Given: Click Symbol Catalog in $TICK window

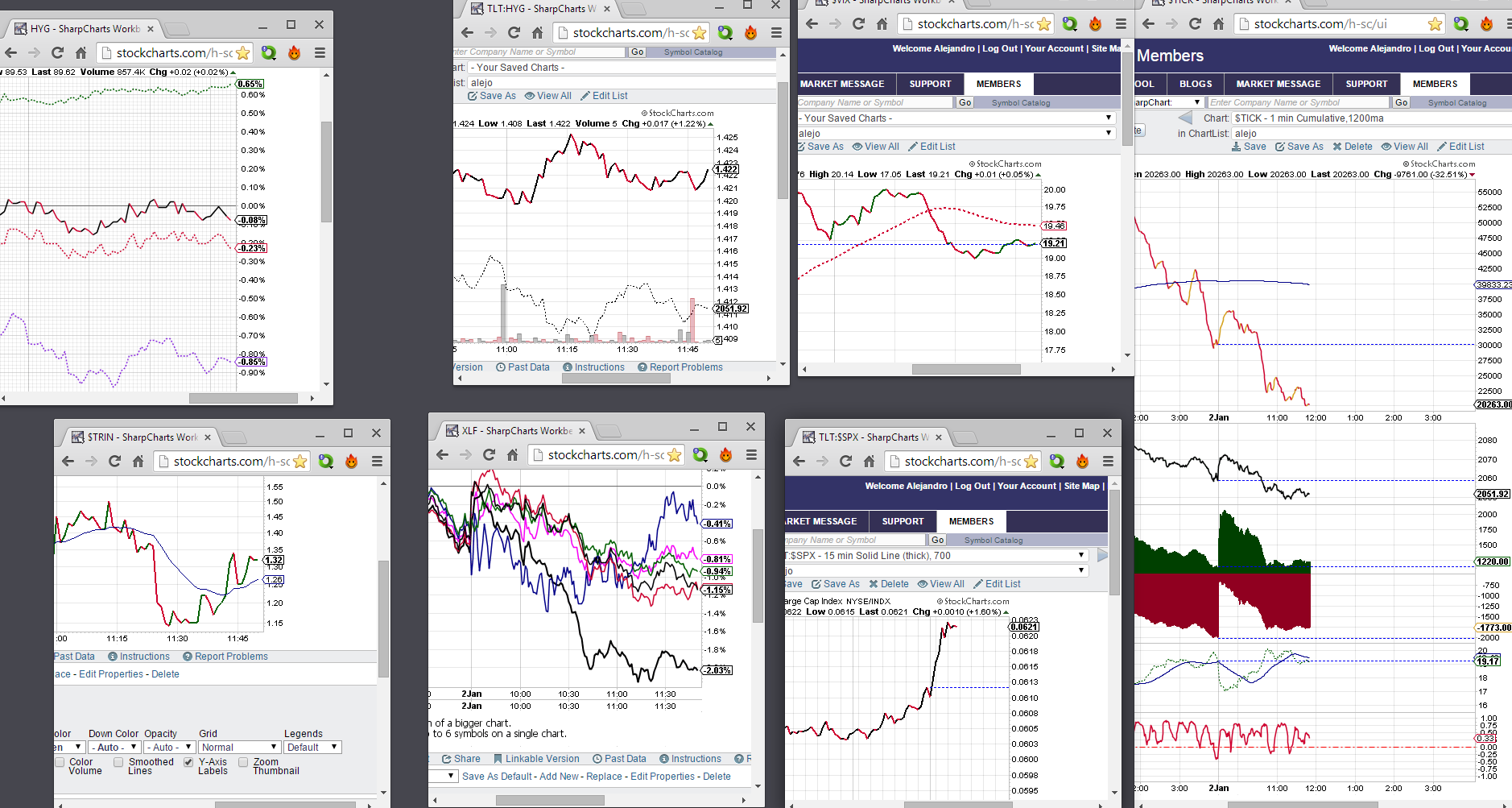Looking at the screenshot, I should [1457, 103].
